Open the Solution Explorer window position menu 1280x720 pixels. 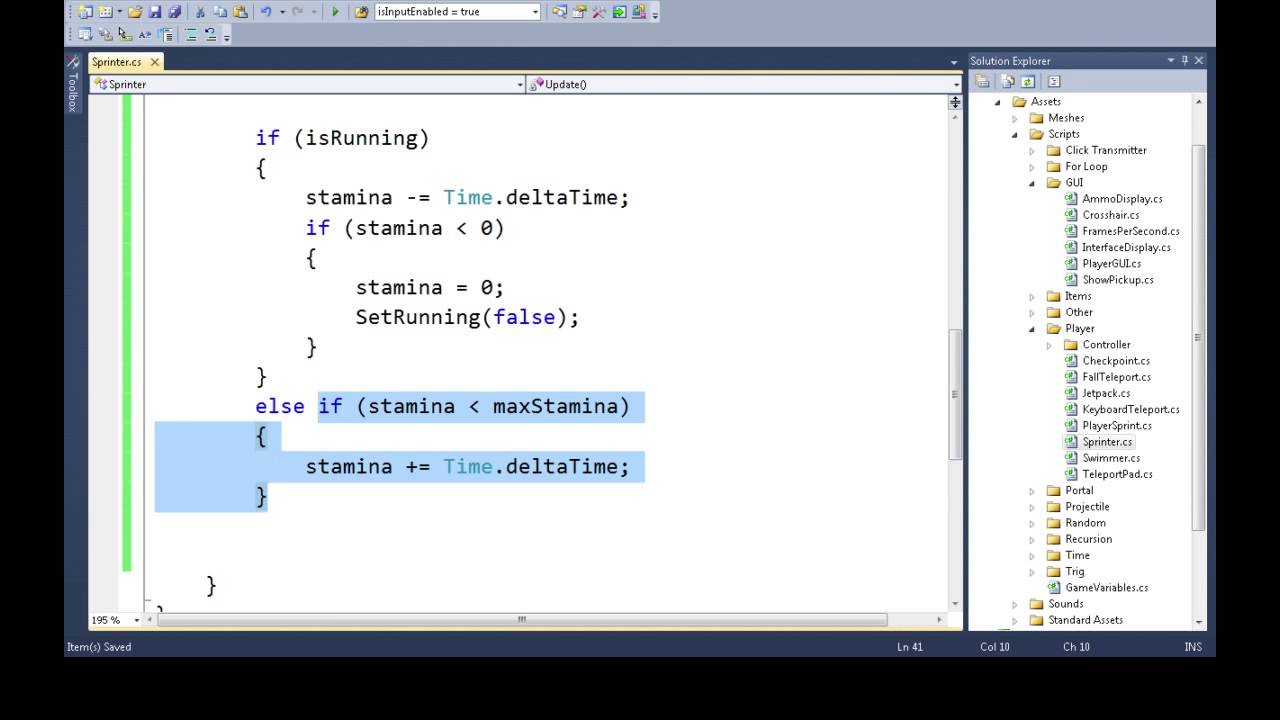pyautogui.click(x=1170, y=60)
